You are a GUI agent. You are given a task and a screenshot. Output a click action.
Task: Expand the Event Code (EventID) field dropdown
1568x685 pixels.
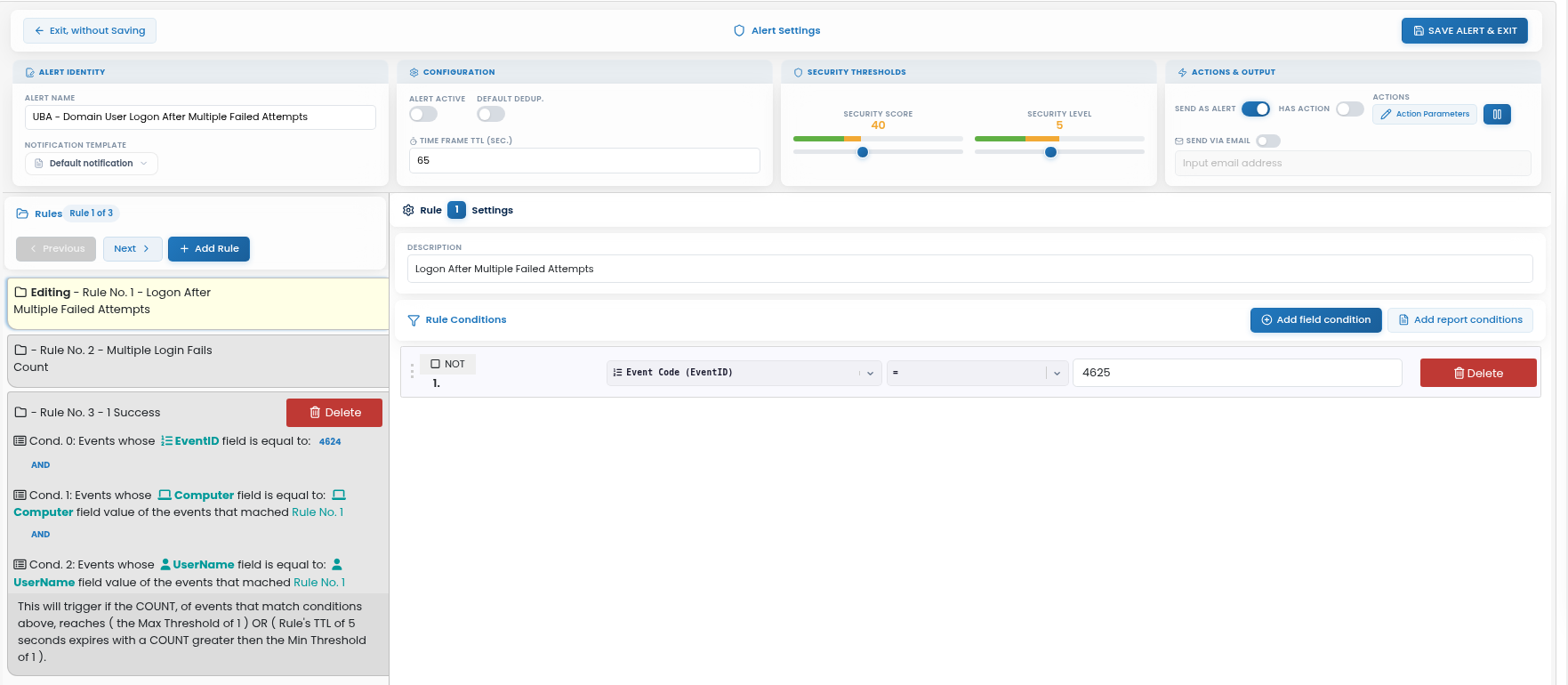tap(744, 373)
